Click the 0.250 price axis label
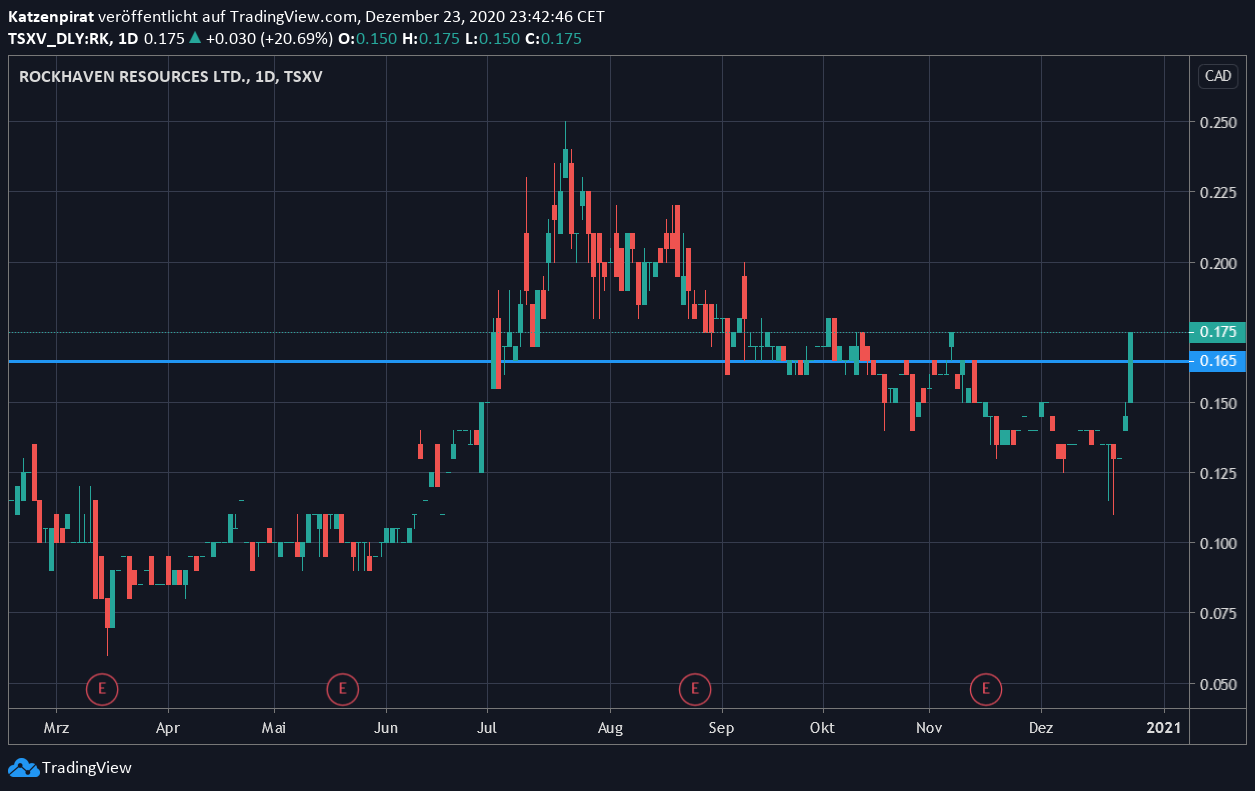1255x791 pixels. coord(1217,122)
